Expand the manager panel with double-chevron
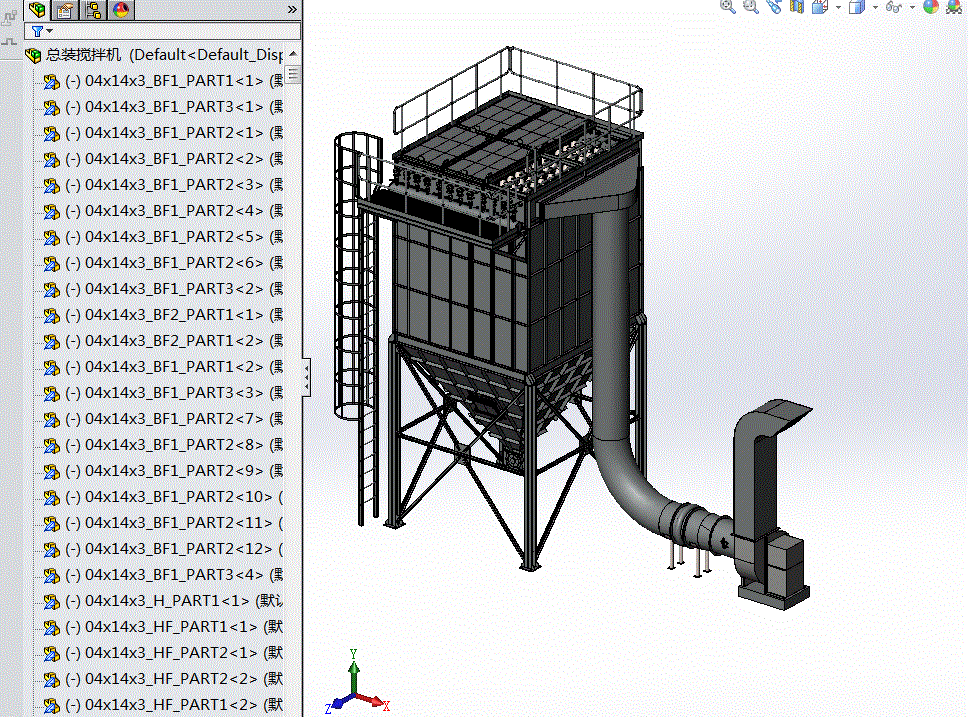Viewport: 968px width, 717px height. (x=292, y=9)
